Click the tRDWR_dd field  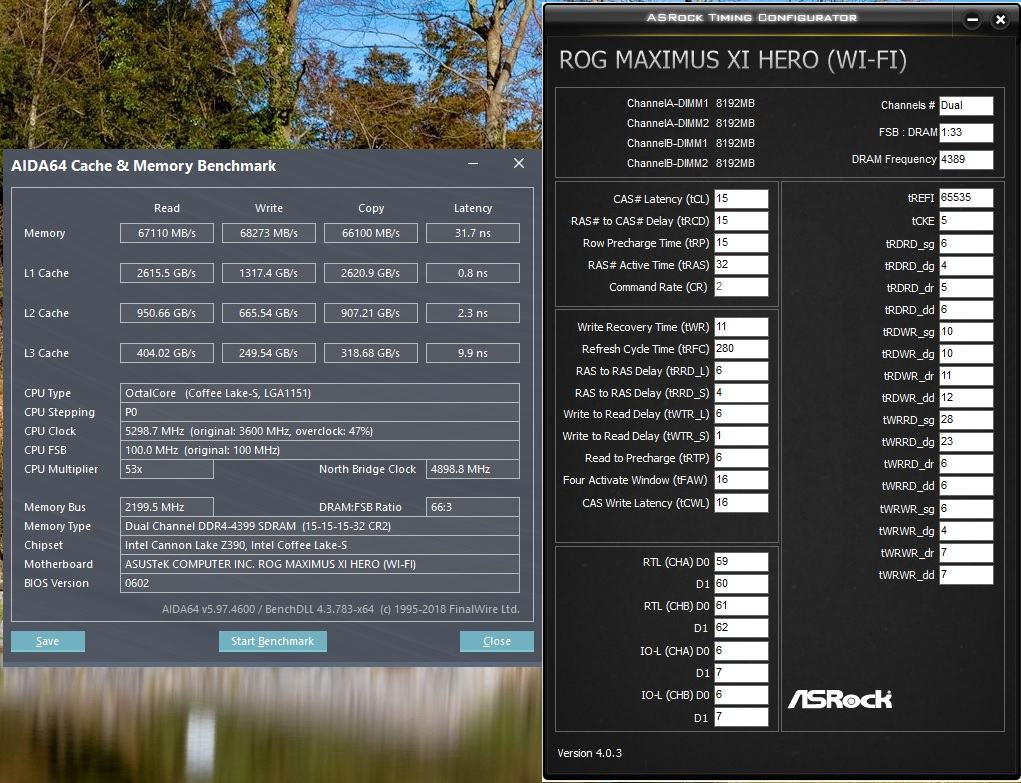tap(966, 398)
